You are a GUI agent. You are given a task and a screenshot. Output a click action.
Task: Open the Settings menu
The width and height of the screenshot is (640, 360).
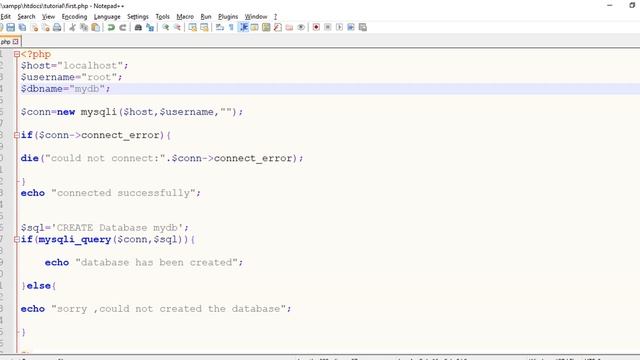[138, 17]
